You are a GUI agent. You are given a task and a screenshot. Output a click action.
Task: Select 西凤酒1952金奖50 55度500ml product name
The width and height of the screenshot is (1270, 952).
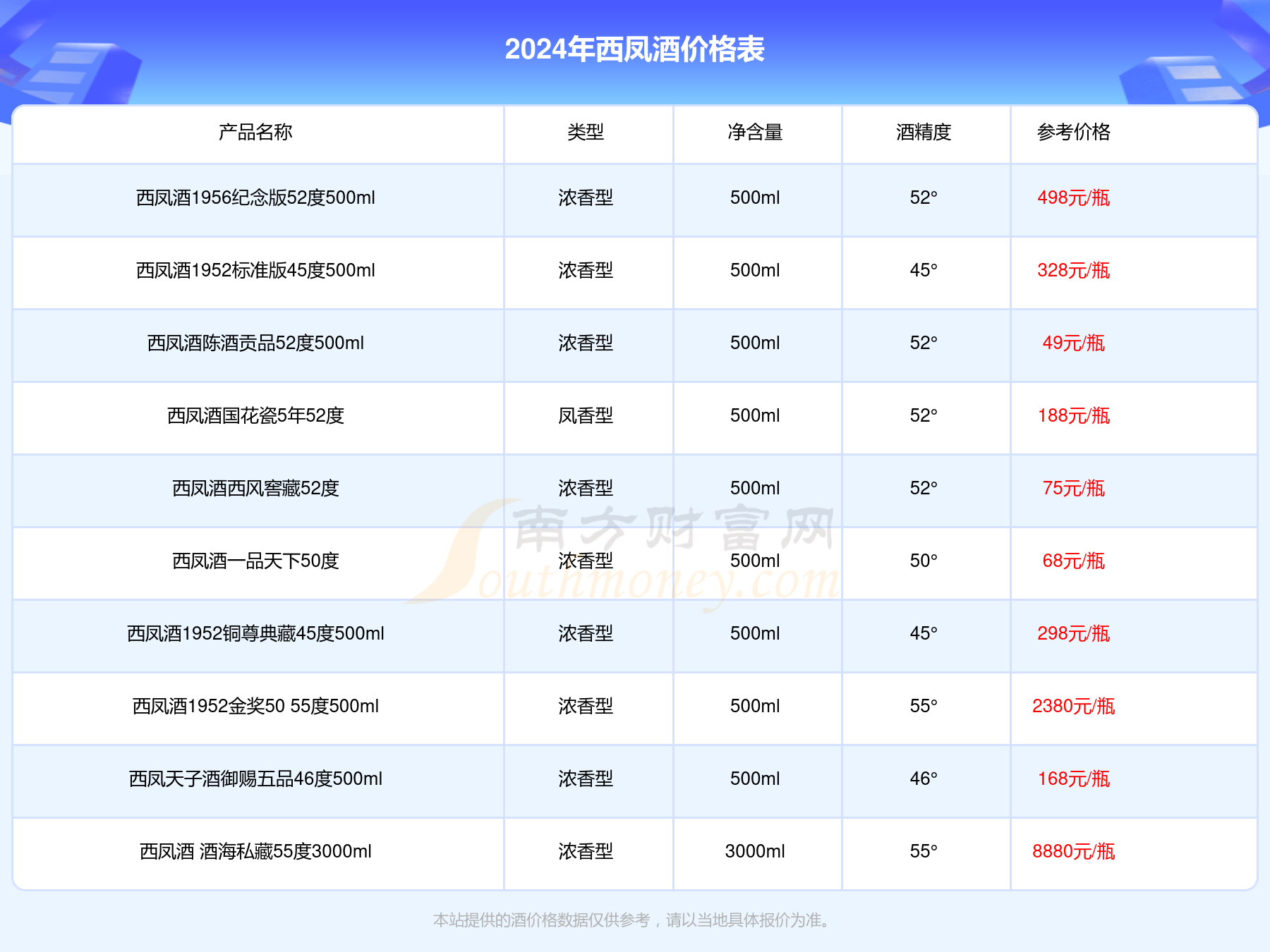point(255,706)
